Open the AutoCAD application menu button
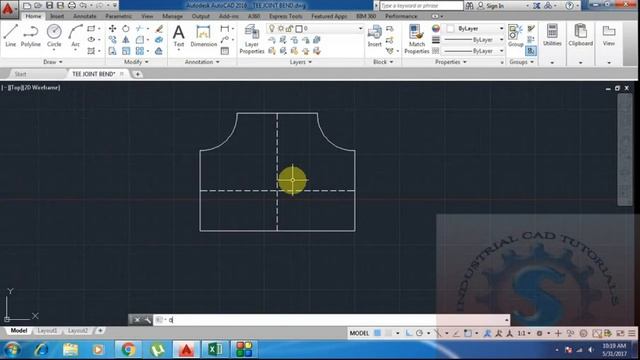 pos(9,9)
